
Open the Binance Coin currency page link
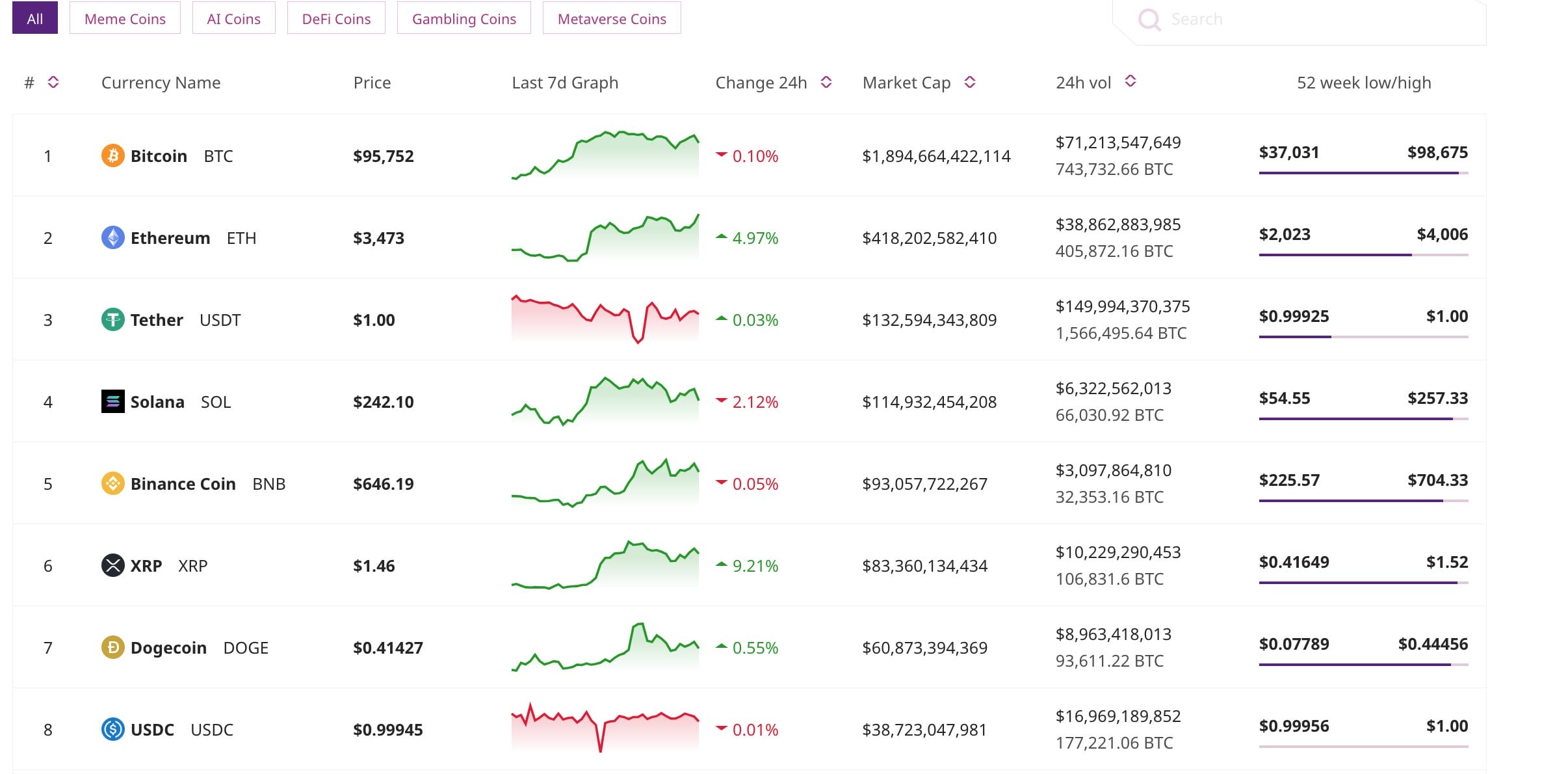[183, 484]
